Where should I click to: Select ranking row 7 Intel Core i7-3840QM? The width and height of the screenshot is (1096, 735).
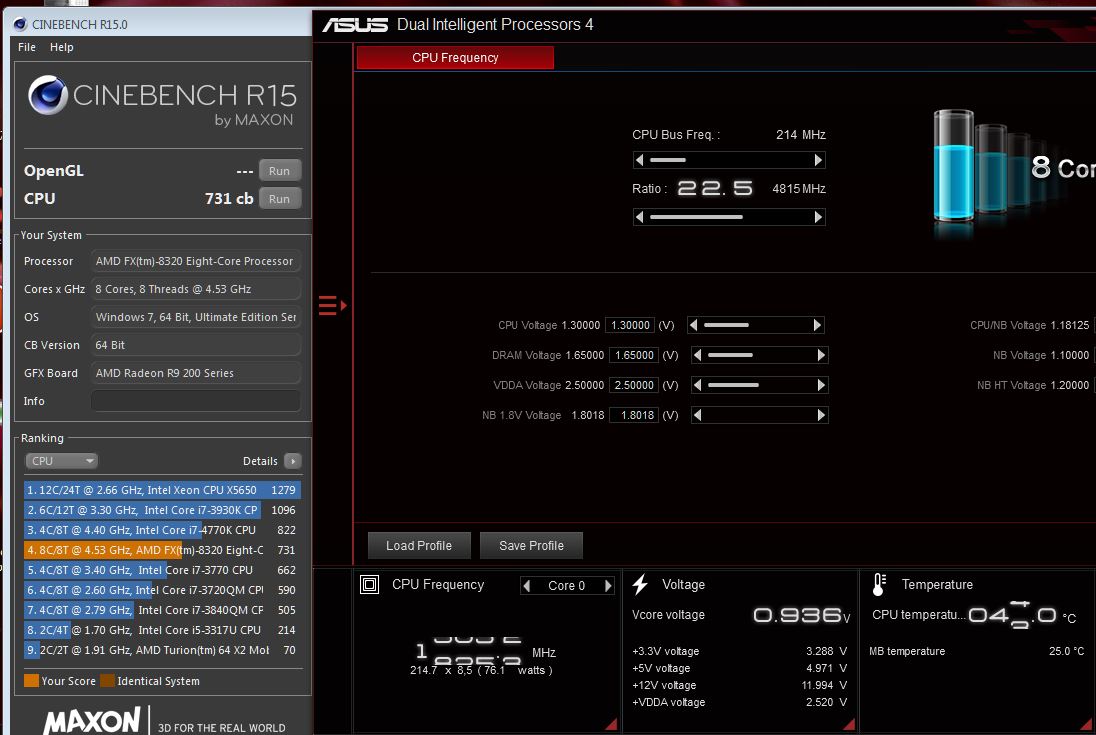(162, 610)
